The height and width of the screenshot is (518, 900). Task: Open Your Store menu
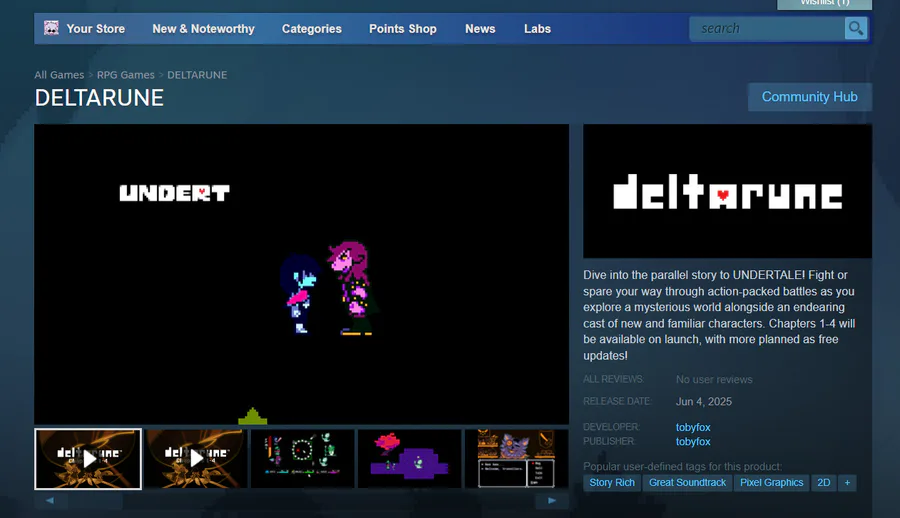click(x=95, y=29)
